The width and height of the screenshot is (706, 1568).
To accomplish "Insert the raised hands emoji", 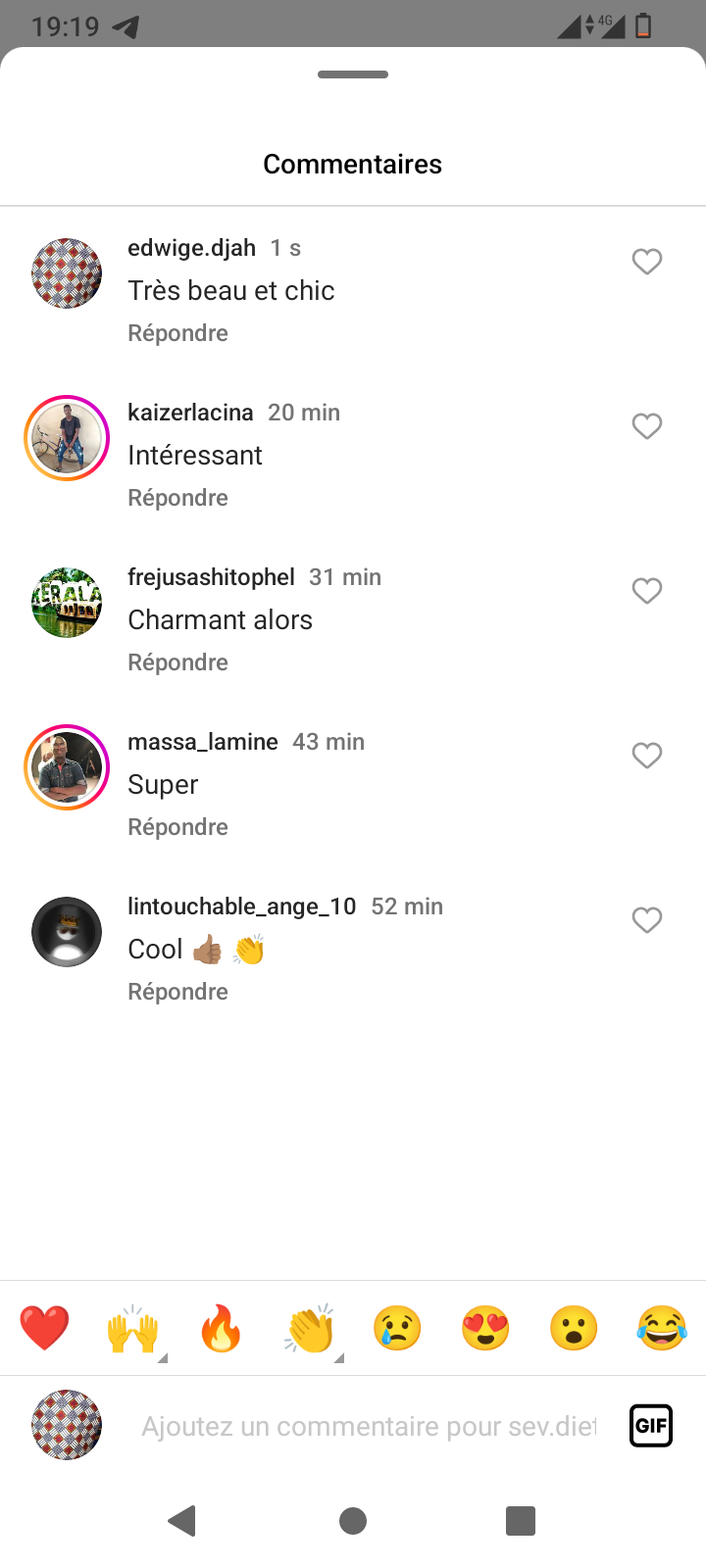I will [132, 1329].
